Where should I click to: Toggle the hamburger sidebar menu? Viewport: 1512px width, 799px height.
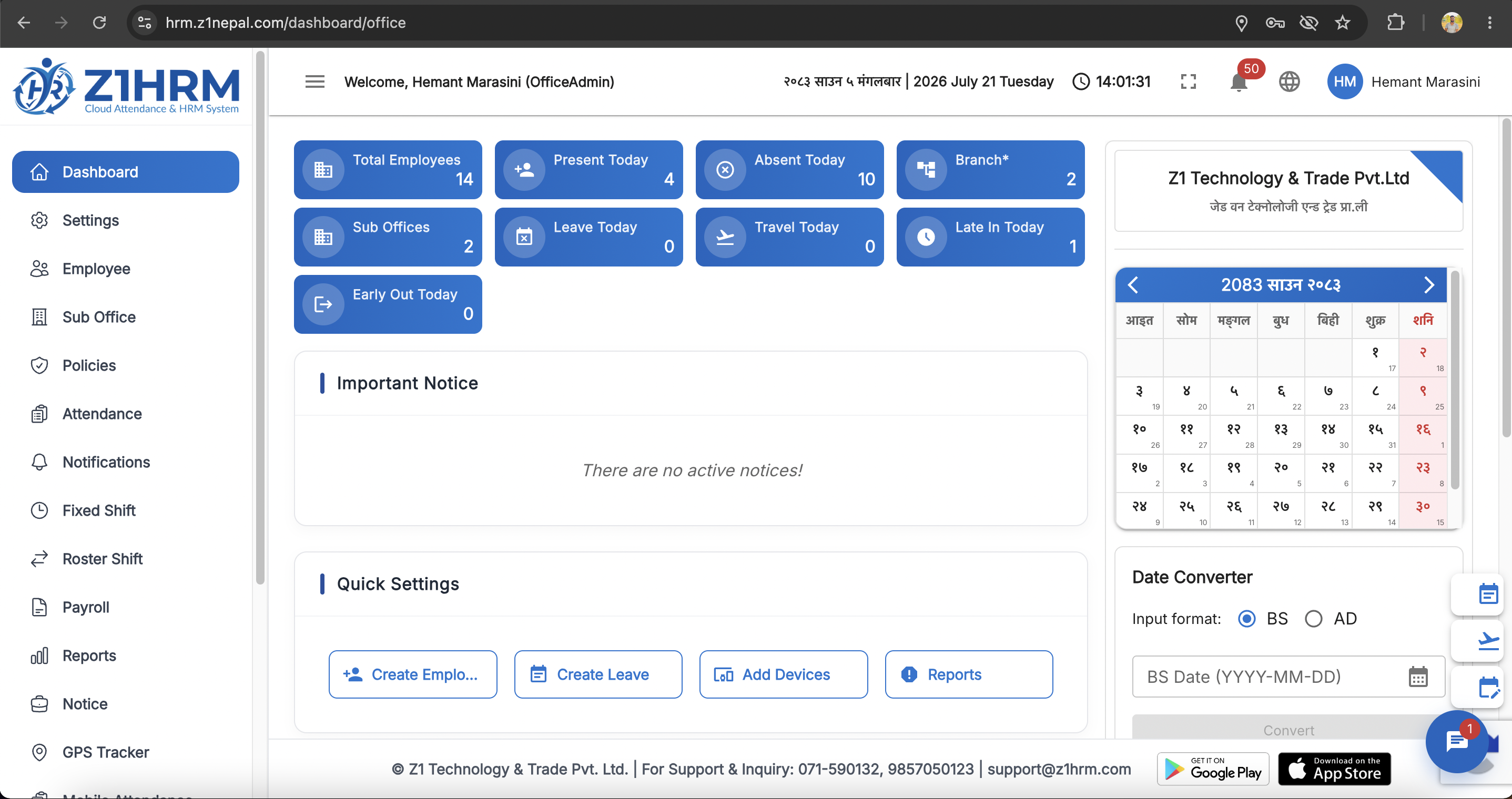point(314,81)
